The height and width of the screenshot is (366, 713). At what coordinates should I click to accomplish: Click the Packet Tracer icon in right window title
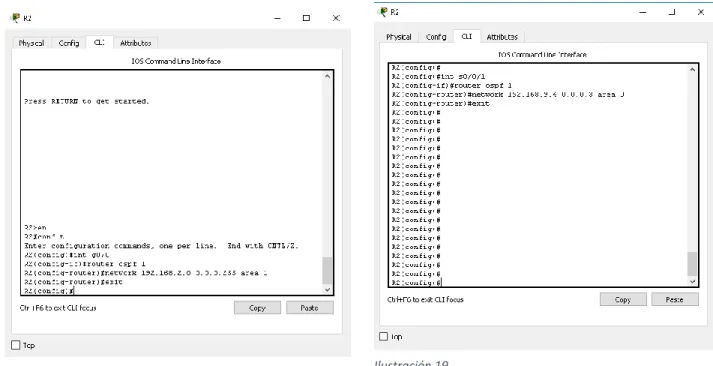[x=382, y=11]
